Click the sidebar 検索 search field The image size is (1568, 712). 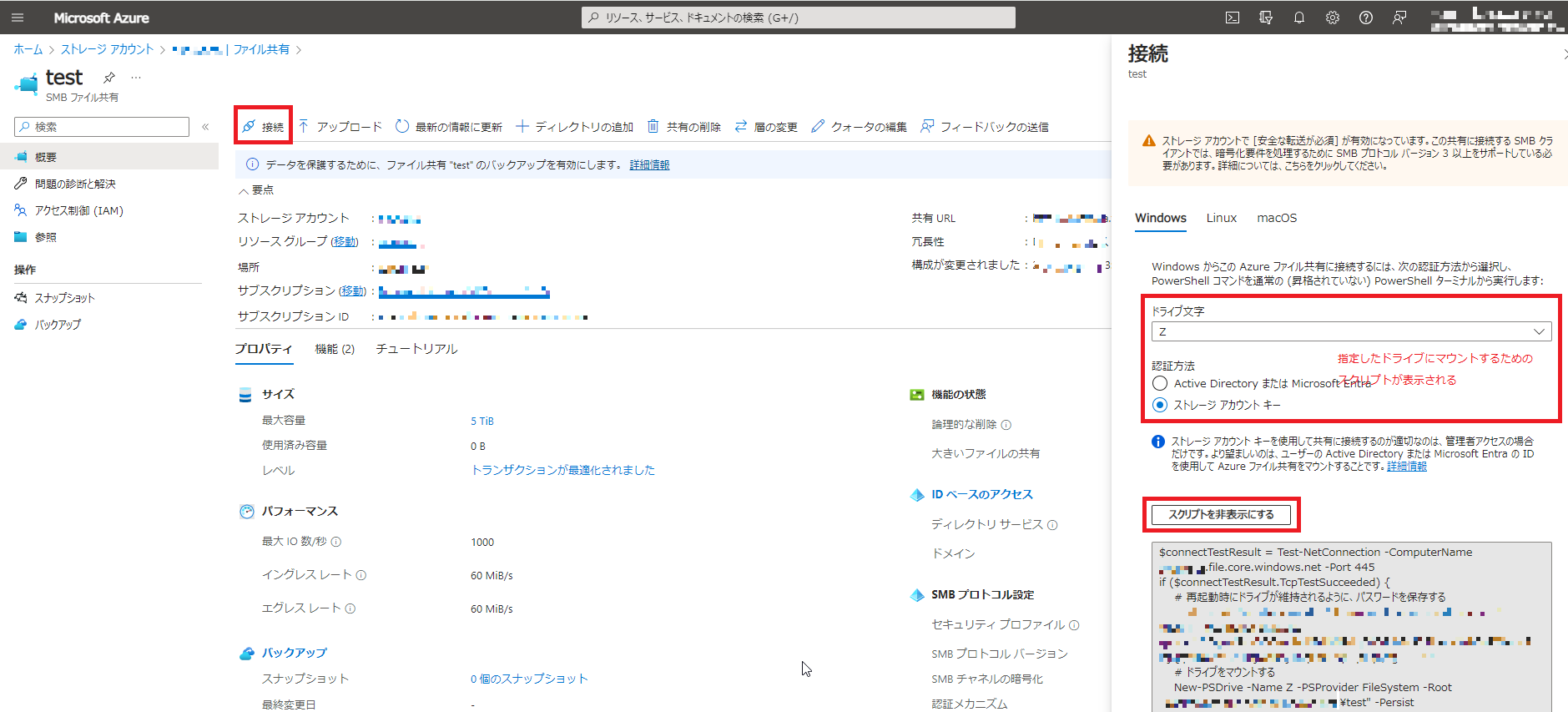coord(102,127)
